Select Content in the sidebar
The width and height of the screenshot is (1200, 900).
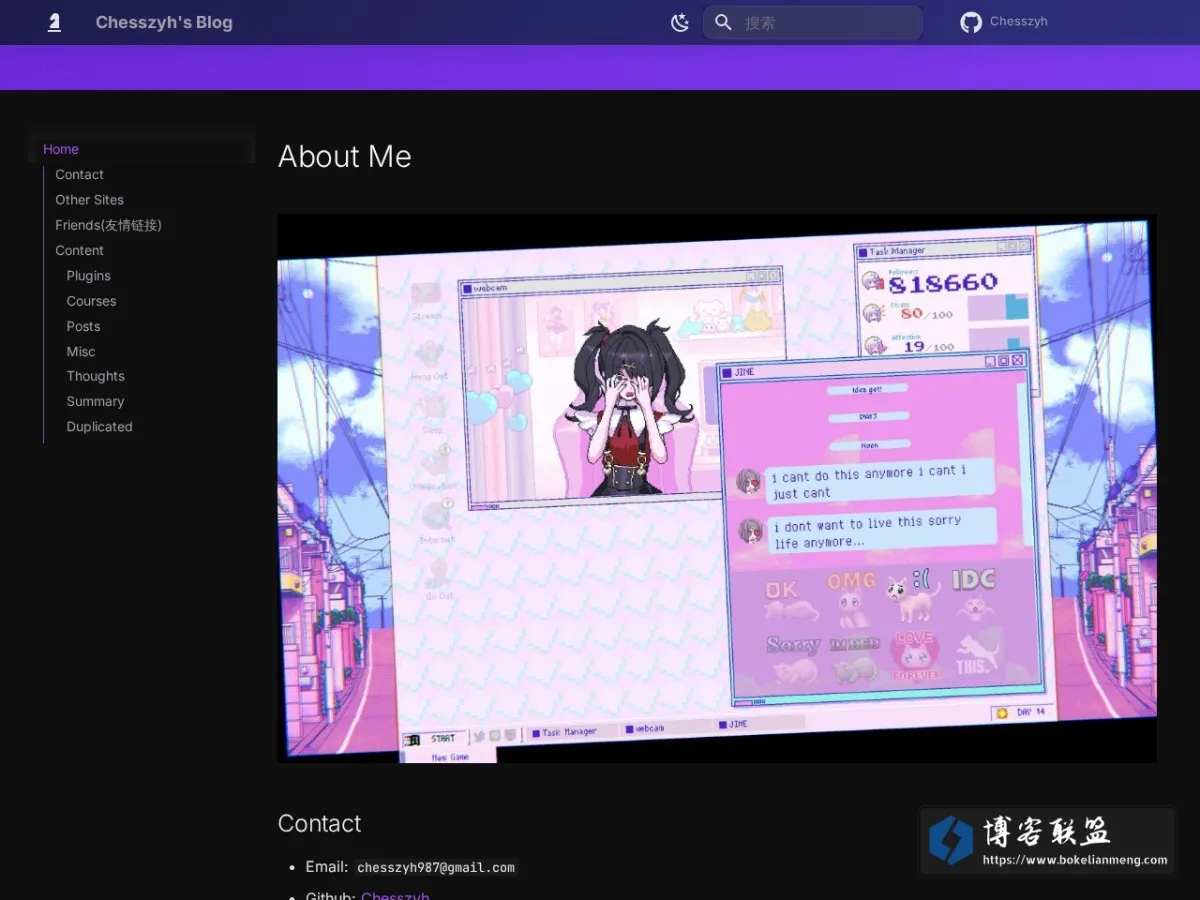pos(79,250)
